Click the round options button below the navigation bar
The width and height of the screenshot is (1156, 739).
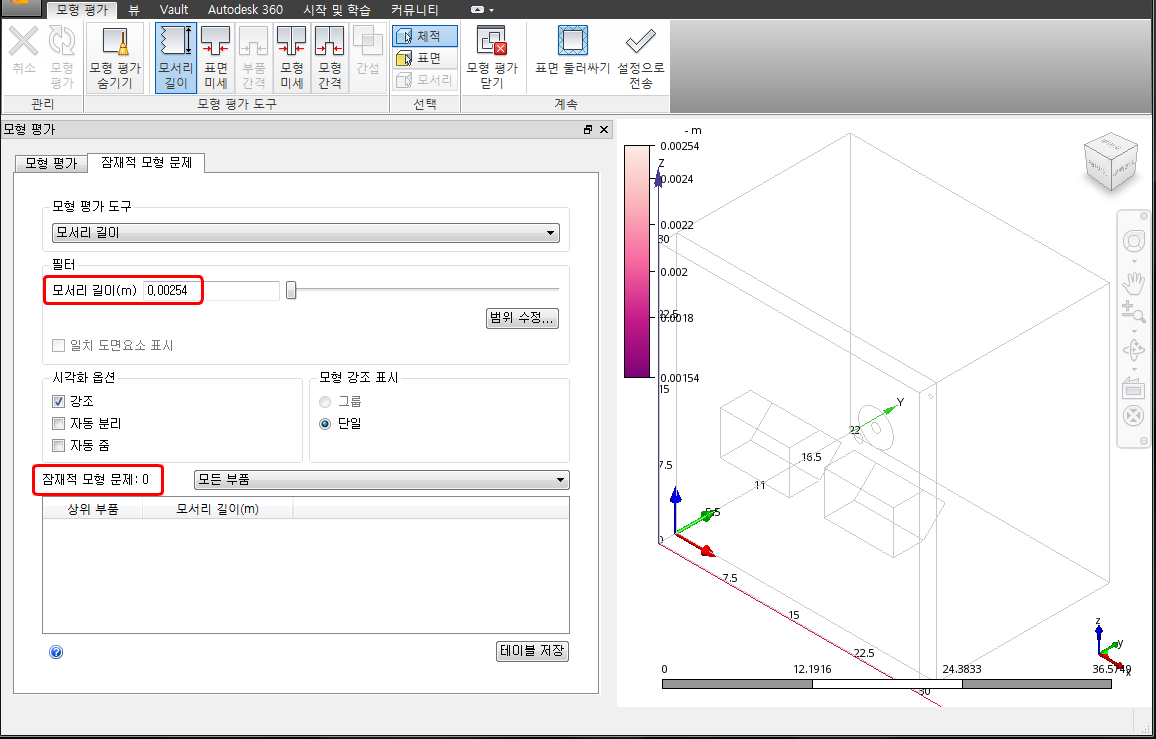[1143, 441]
